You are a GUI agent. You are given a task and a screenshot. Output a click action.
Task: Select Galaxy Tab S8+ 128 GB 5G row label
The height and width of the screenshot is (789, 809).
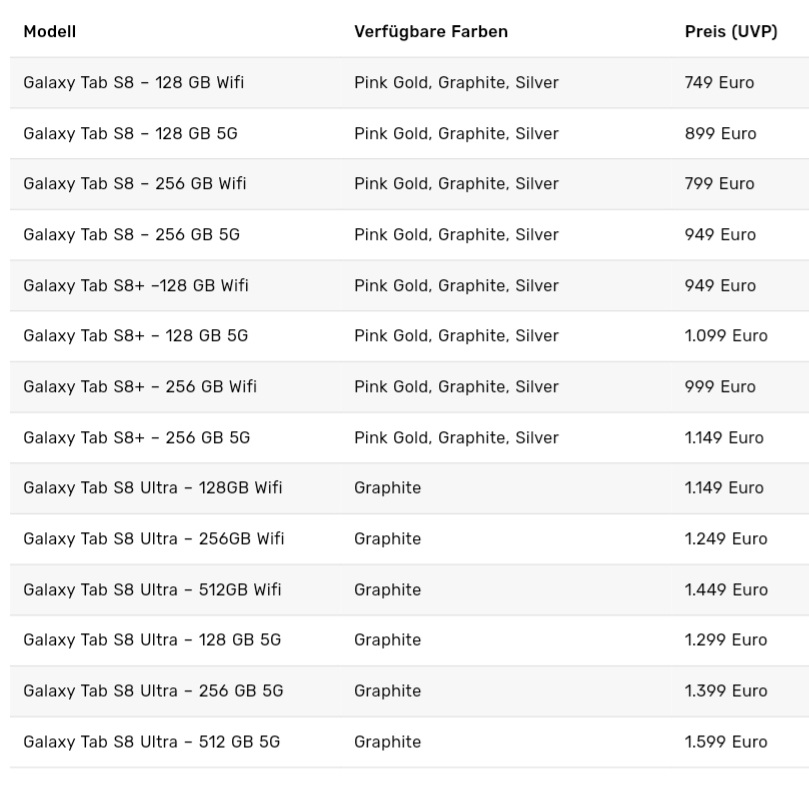135,336
